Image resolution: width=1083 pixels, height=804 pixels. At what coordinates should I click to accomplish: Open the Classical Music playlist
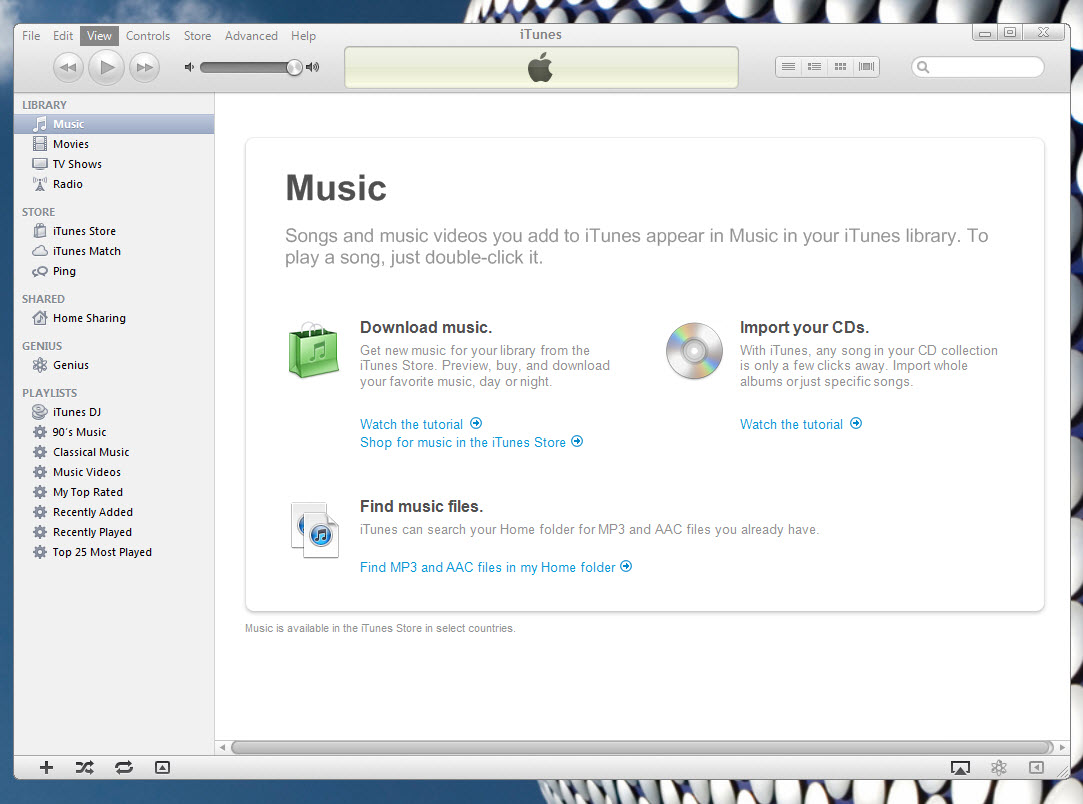click(x=114, y=452)
